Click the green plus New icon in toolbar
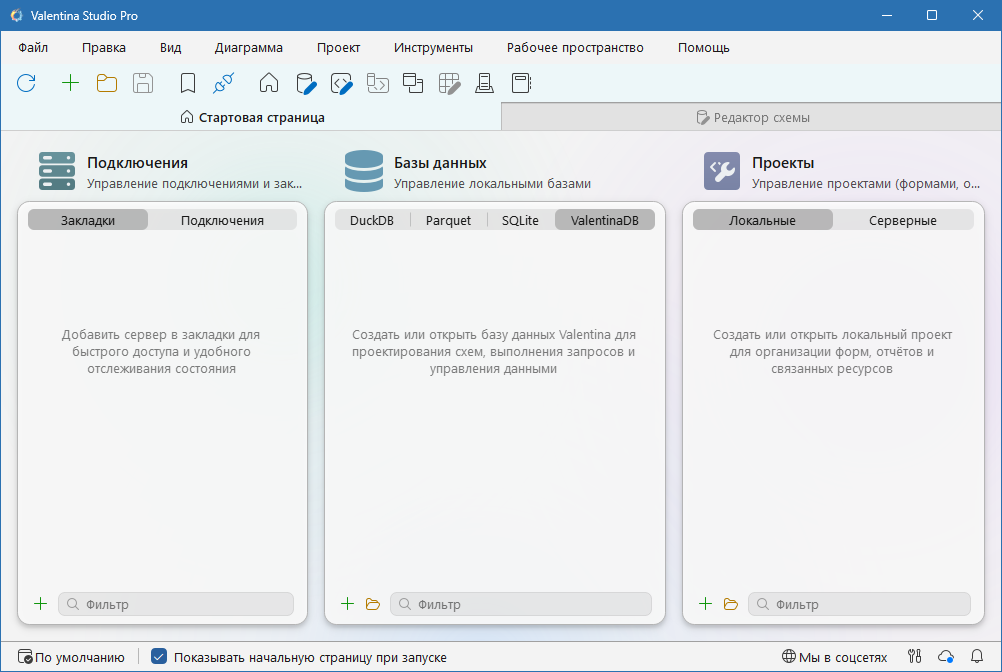Viewport: 1002px width, 672px height. coord(70,83)
